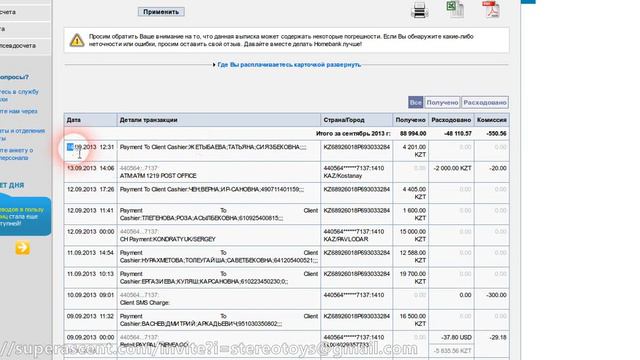Switch to the Расходовано filter tab
This screenshot has width=640, height=360.
point(485,102)
